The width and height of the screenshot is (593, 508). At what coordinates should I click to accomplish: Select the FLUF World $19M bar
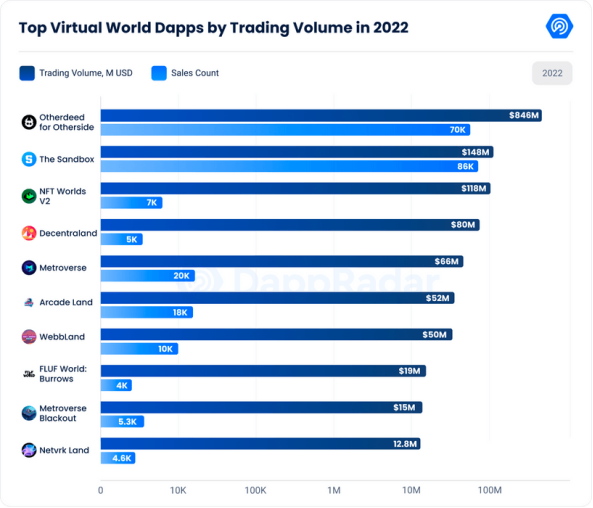[x=263, y=371]
